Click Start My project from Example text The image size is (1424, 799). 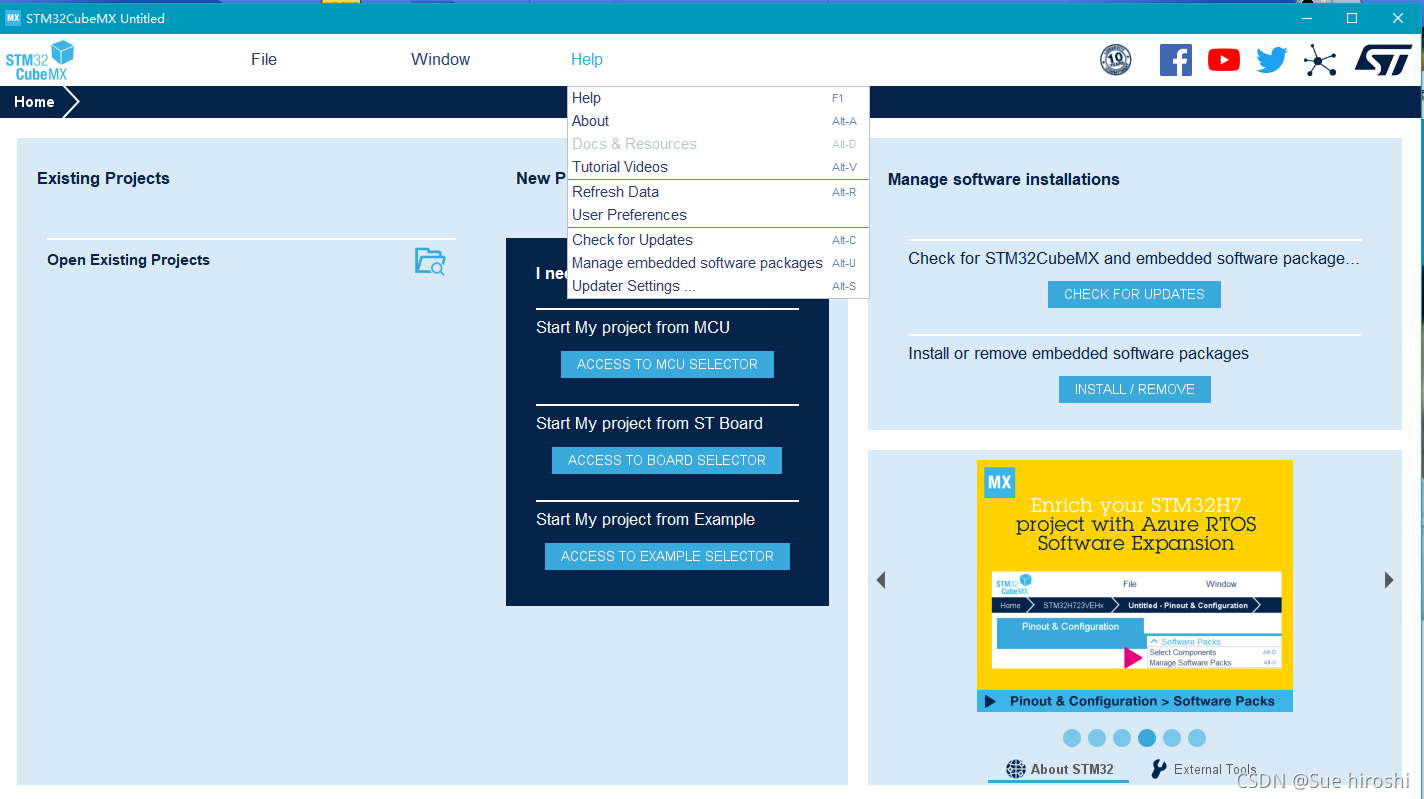coord(645,519)
